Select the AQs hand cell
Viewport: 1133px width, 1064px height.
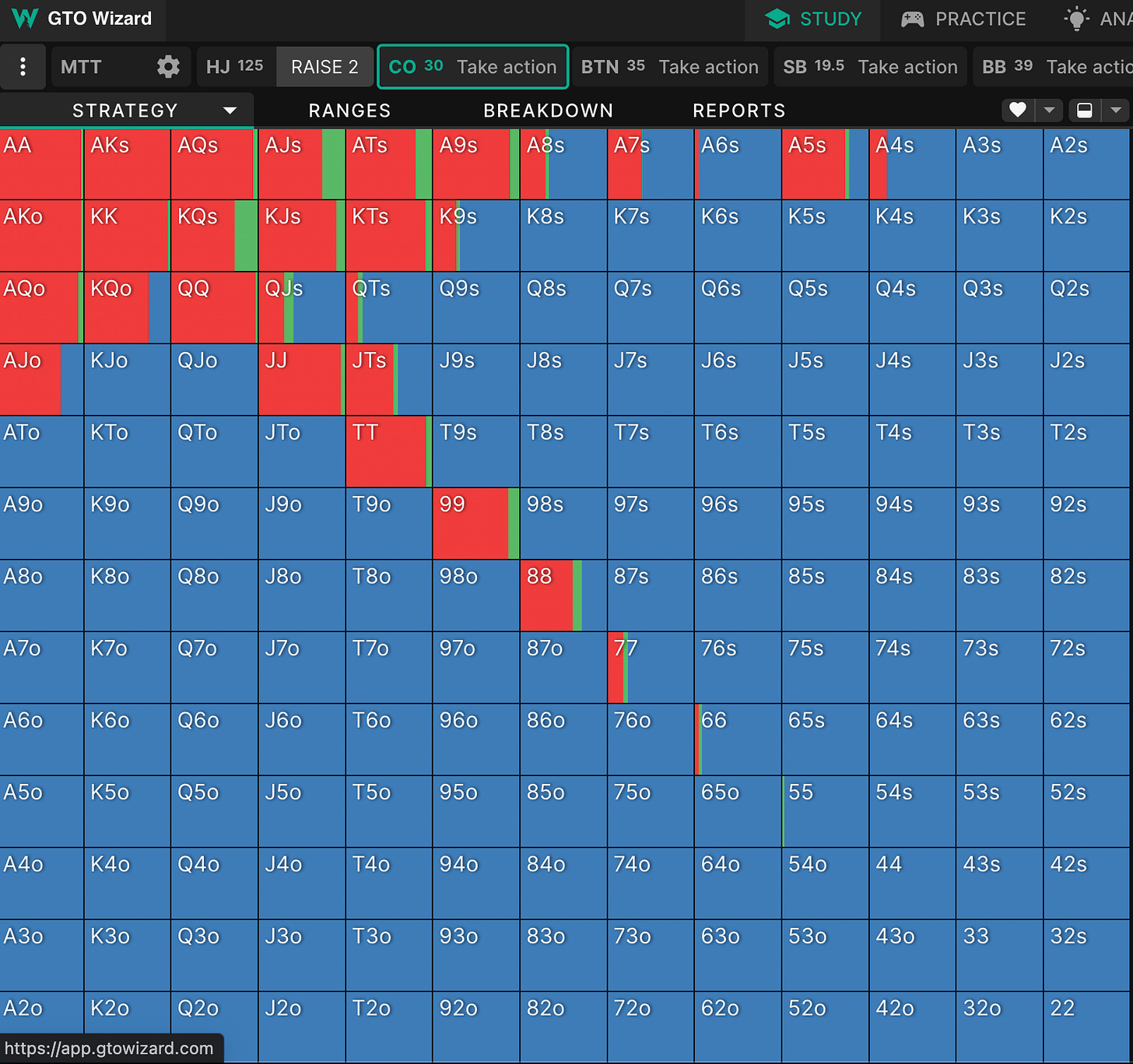(x=215, y=163)
